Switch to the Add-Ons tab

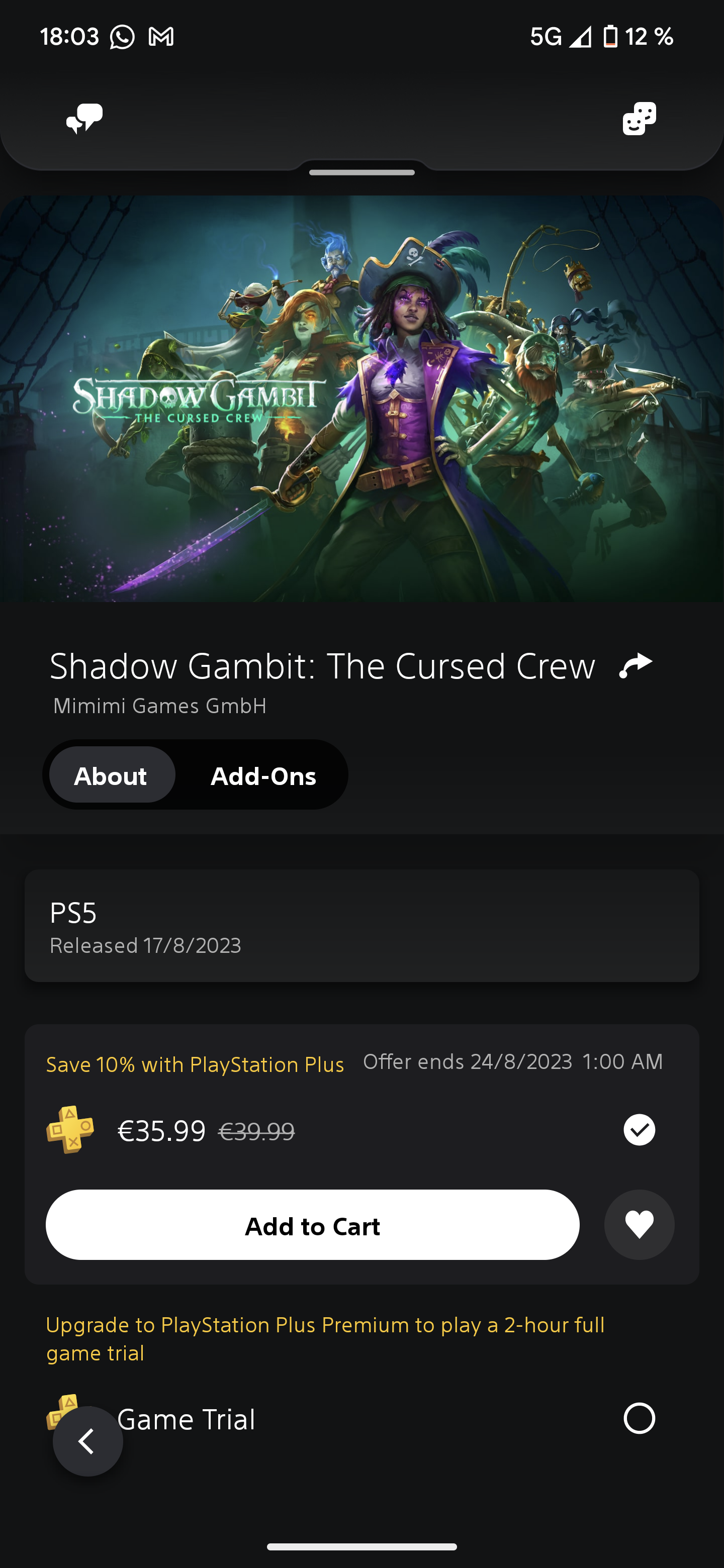(x=263, y=775)
